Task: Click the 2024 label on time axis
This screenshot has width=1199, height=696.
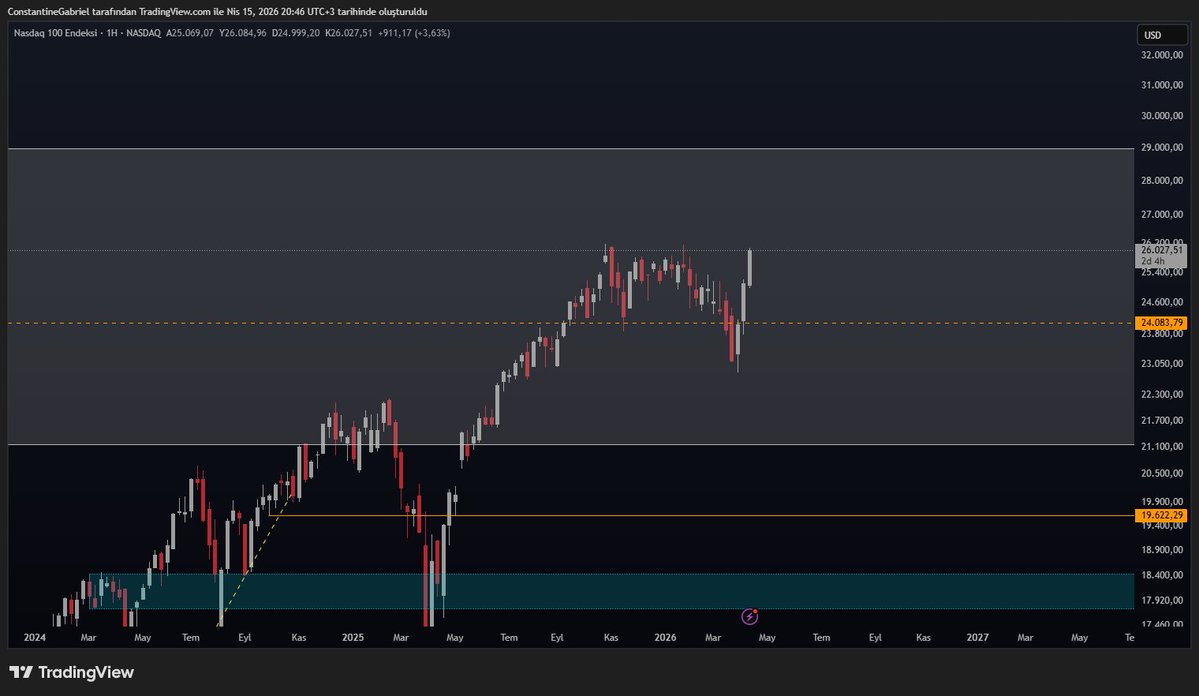Action: click(34, 637)
